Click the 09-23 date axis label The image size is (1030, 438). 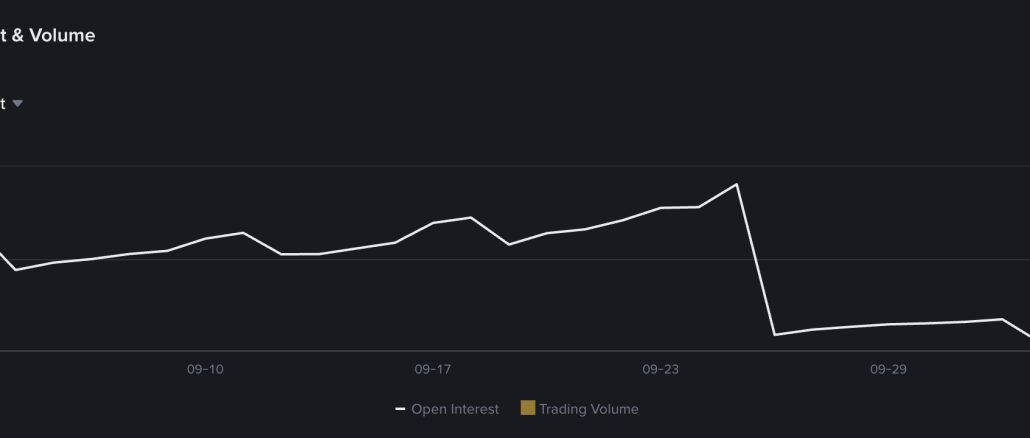click(660, 370)
